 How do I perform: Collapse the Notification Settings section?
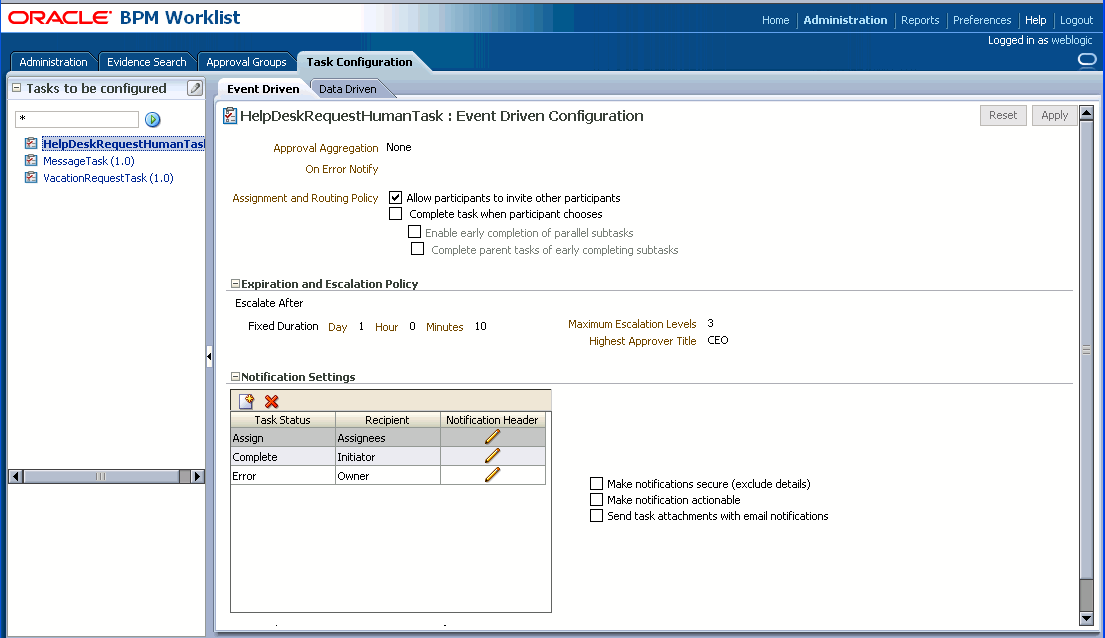click(x=234, y=377)
